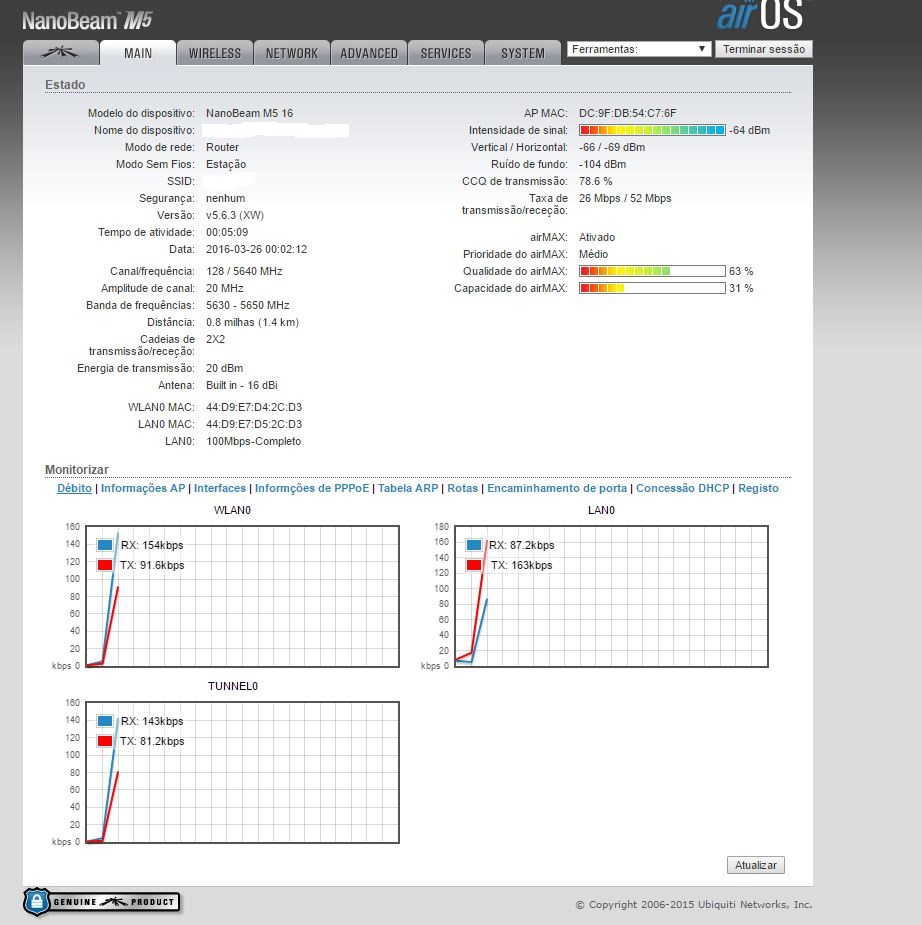Screen dimensions: 922x925
Task: Click the WLAN0 MAC value 44:D9:E7:D4:2C:D3
Action: coord(254,407)
